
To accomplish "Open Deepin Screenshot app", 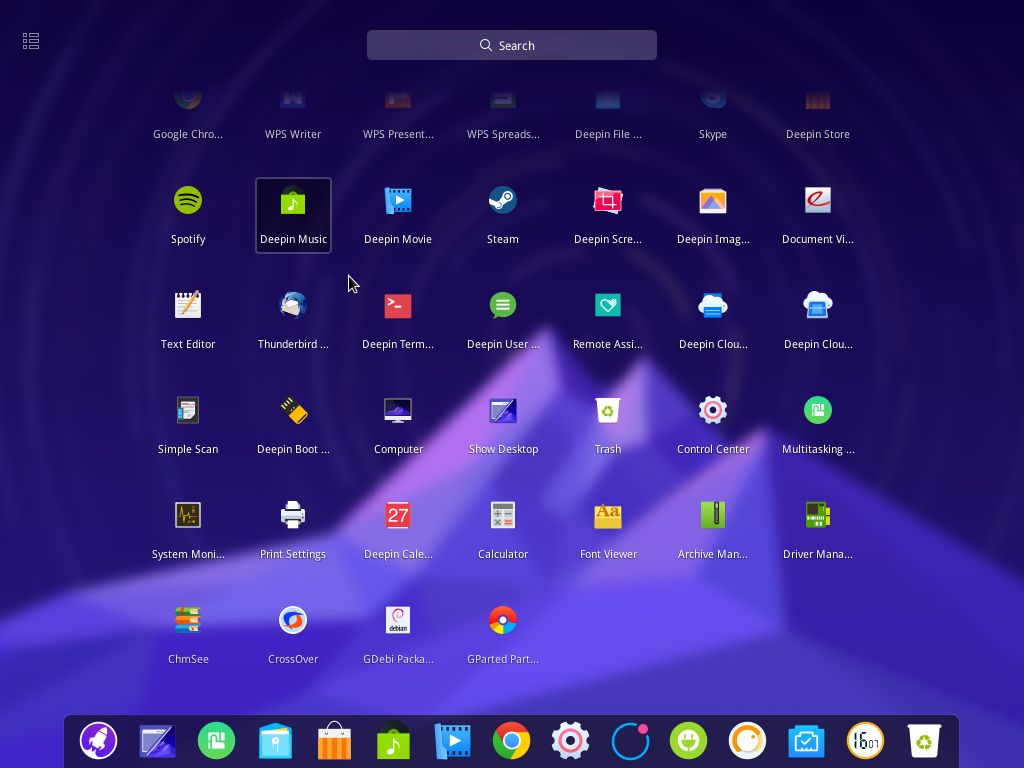I will pos(608,200).
